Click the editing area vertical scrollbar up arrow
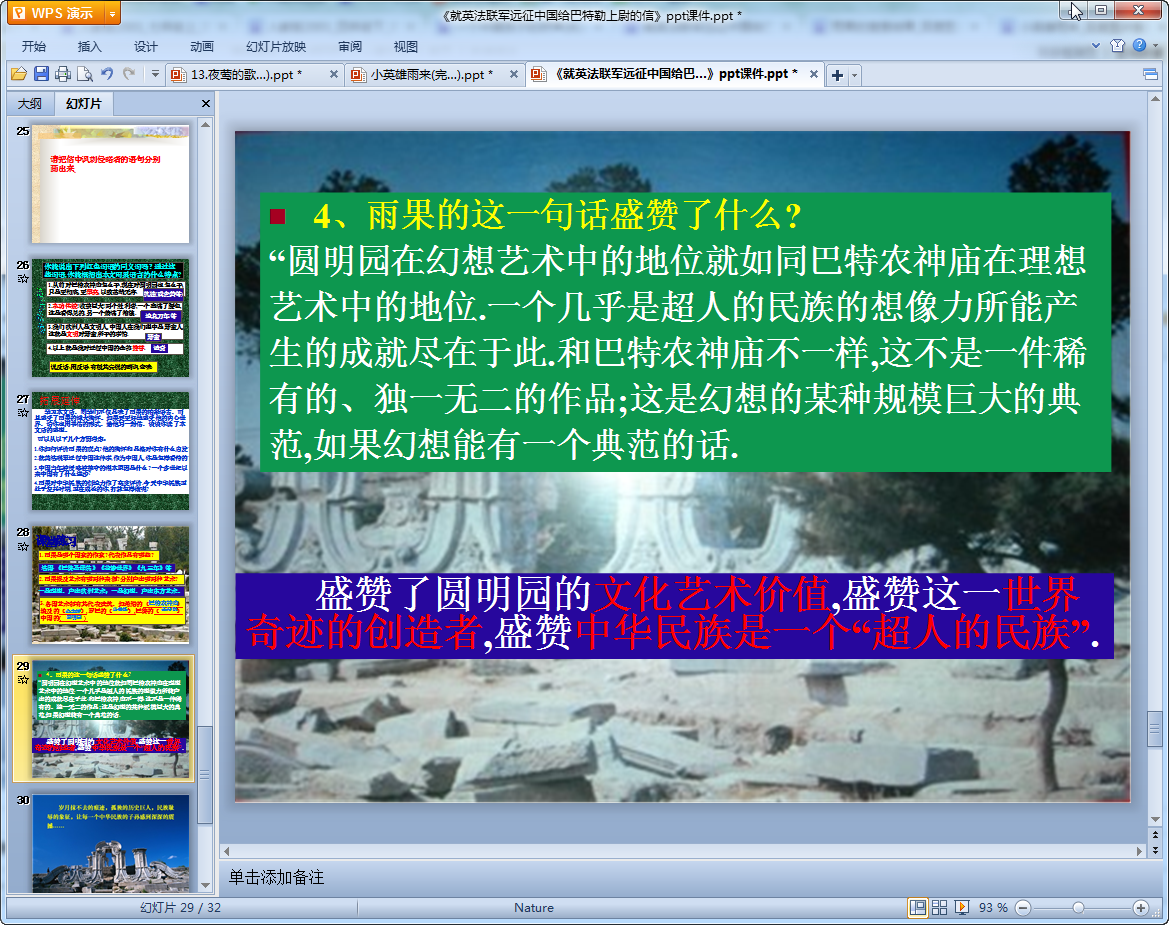 pyautogui.click(x=1155, y=98)
